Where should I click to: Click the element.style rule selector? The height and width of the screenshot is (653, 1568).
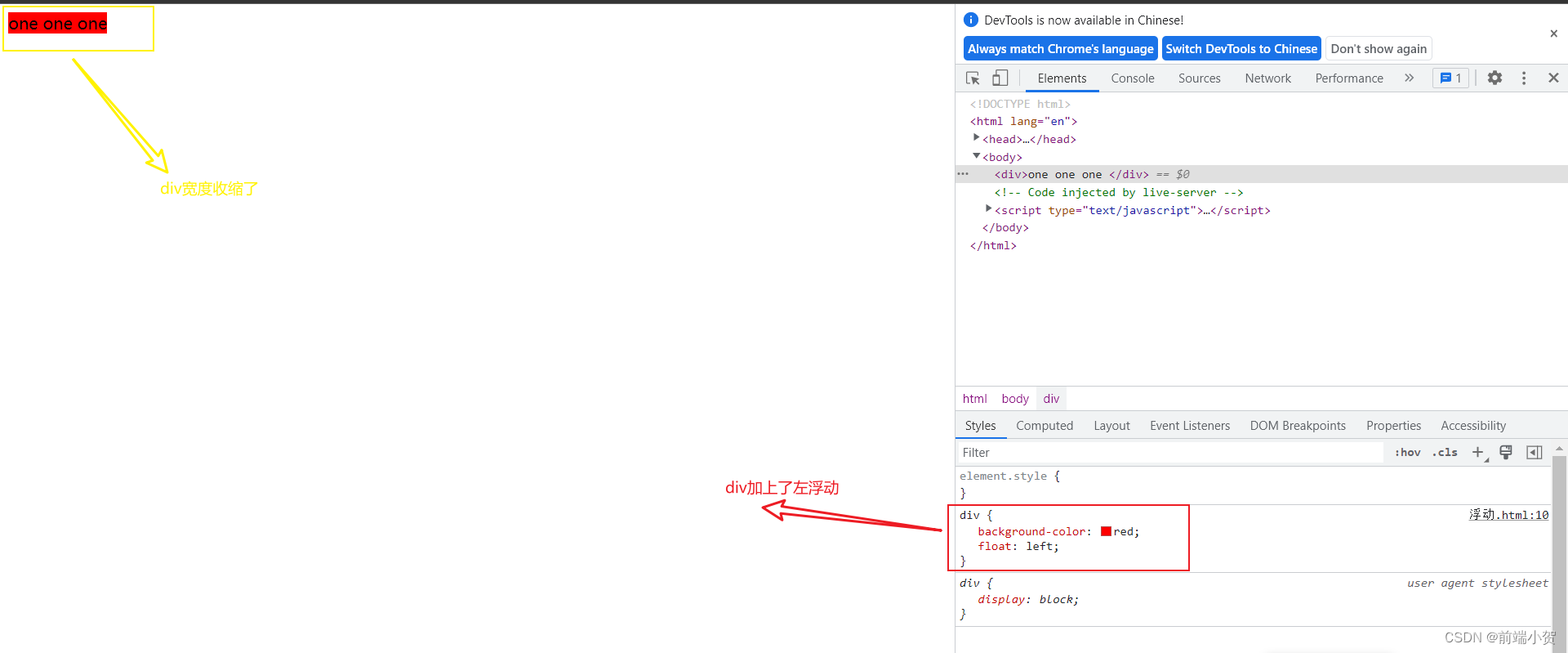(x=1003, y=476)
